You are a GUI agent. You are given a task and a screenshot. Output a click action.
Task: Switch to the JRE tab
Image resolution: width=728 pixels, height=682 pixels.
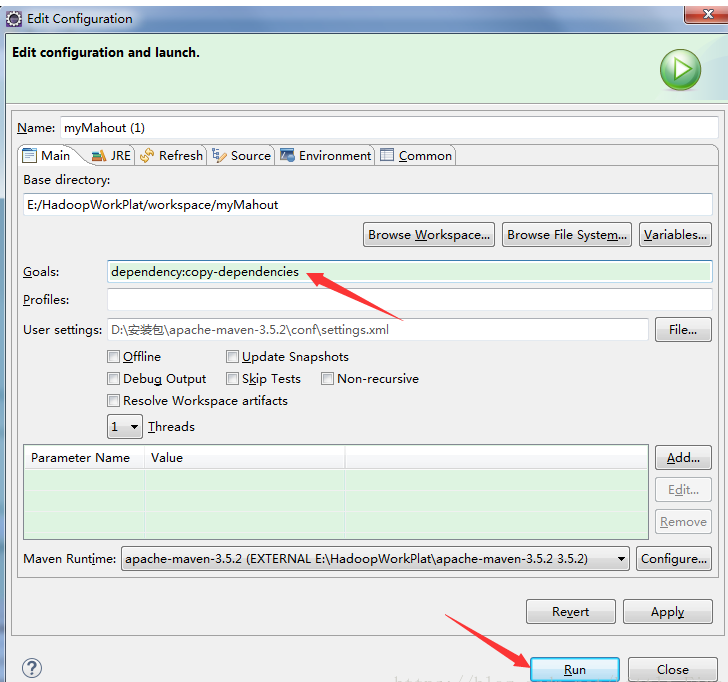click(111, 156)
